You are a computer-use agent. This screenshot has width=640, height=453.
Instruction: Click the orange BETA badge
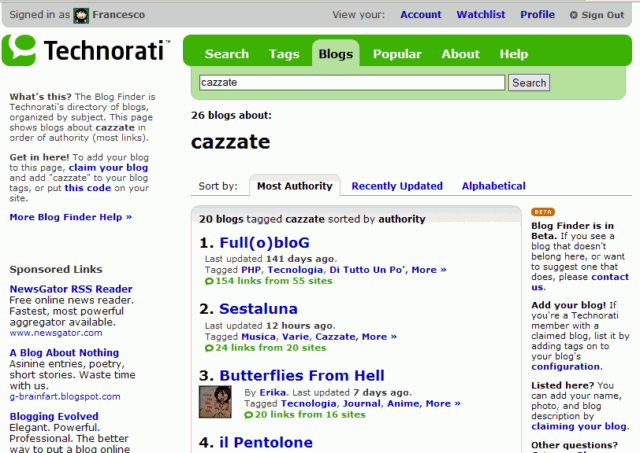[x=542, y=212]
